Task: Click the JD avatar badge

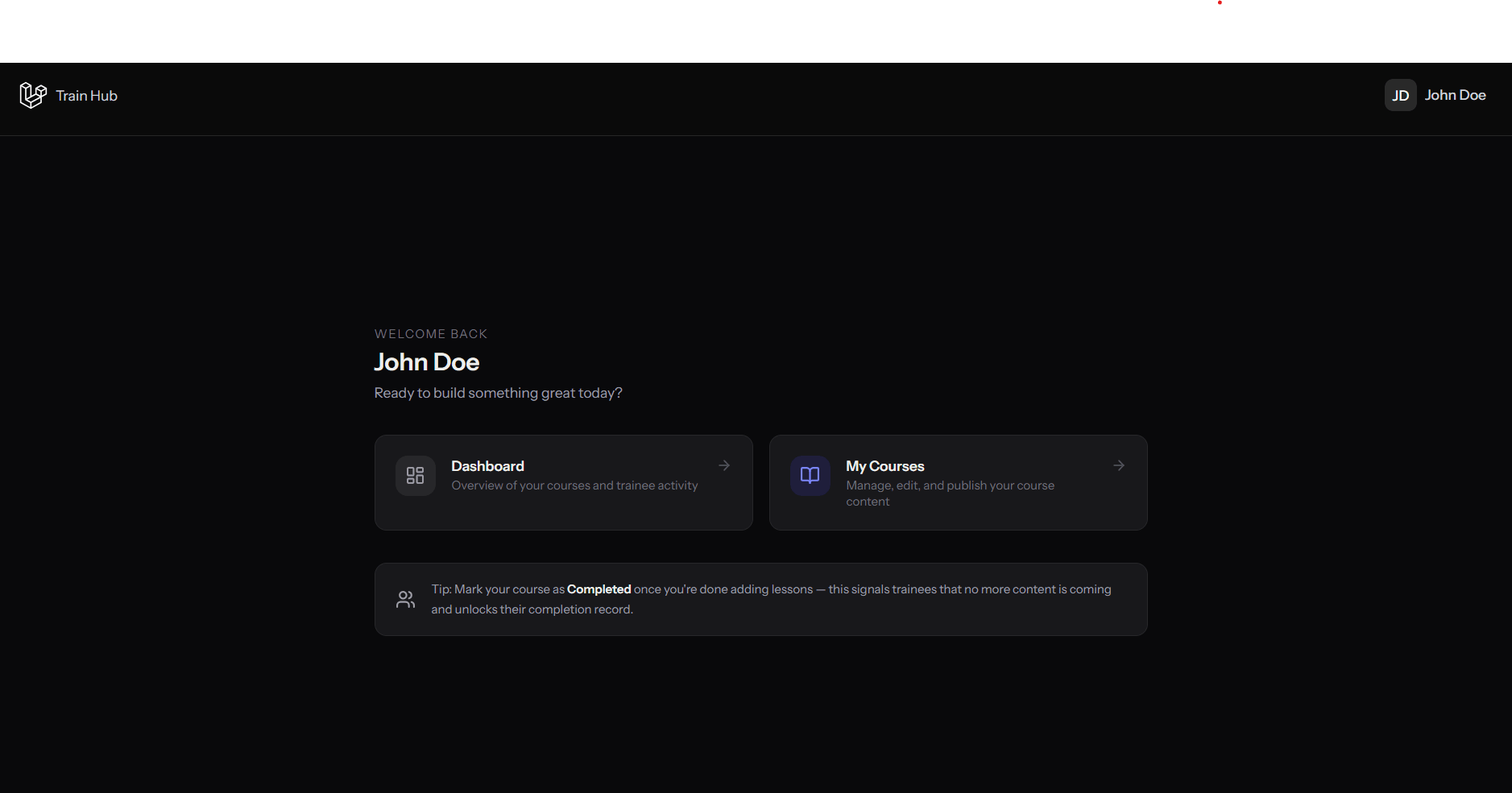Action: (x=1400, y=95)
